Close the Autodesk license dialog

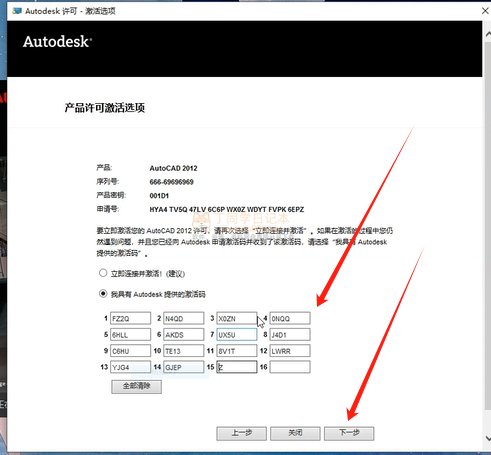click(485, 11)
